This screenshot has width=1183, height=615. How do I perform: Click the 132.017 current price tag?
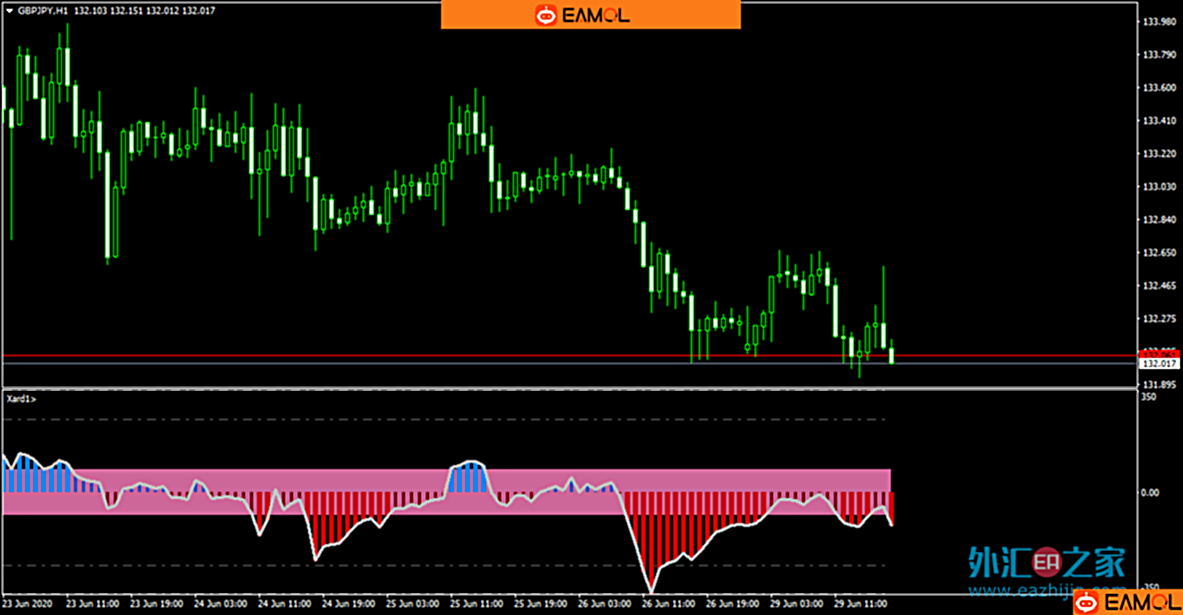1158,365
